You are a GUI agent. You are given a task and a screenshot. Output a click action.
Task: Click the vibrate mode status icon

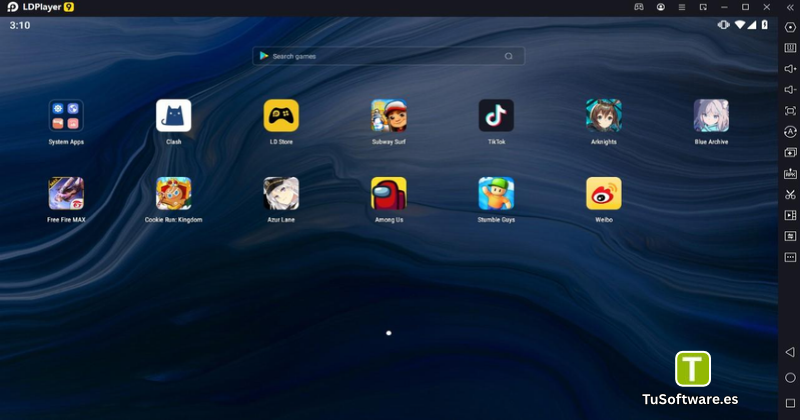723,24
